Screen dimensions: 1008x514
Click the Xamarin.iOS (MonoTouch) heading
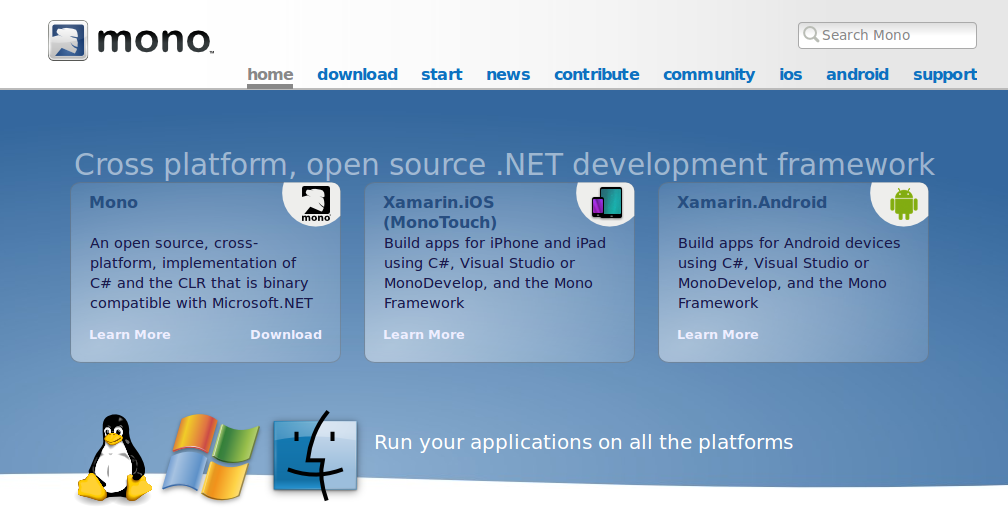440,212
